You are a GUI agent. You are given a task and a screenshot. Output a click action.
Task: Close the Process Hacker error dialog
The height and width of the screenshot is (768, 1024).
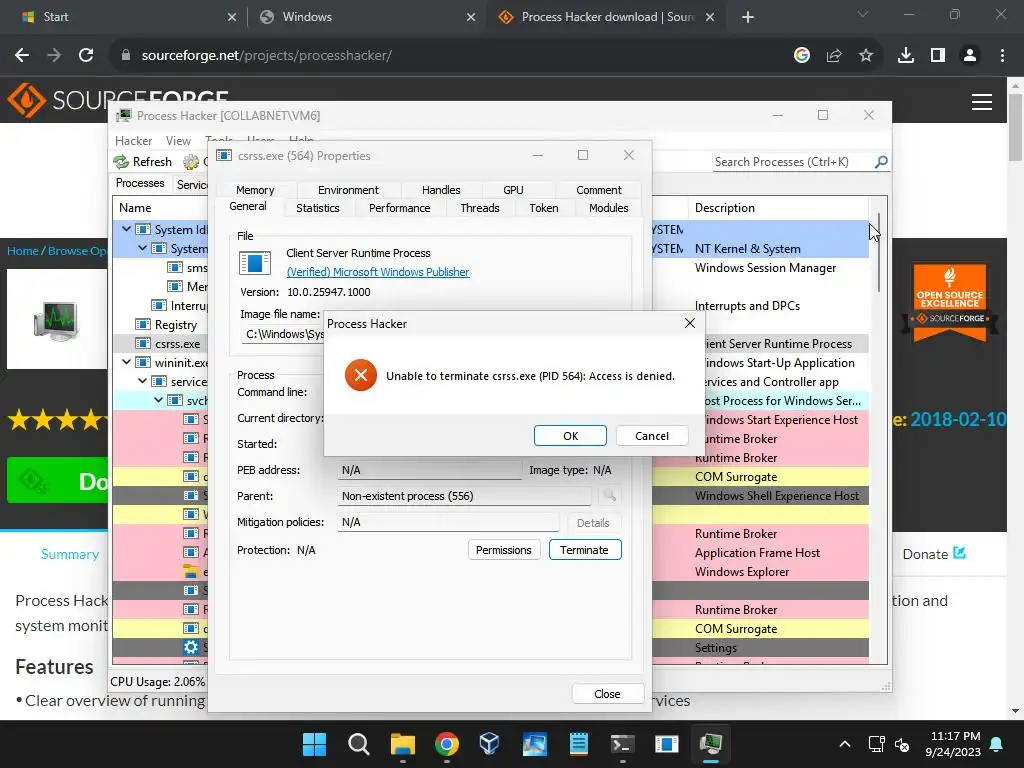(x=690, y=323)
